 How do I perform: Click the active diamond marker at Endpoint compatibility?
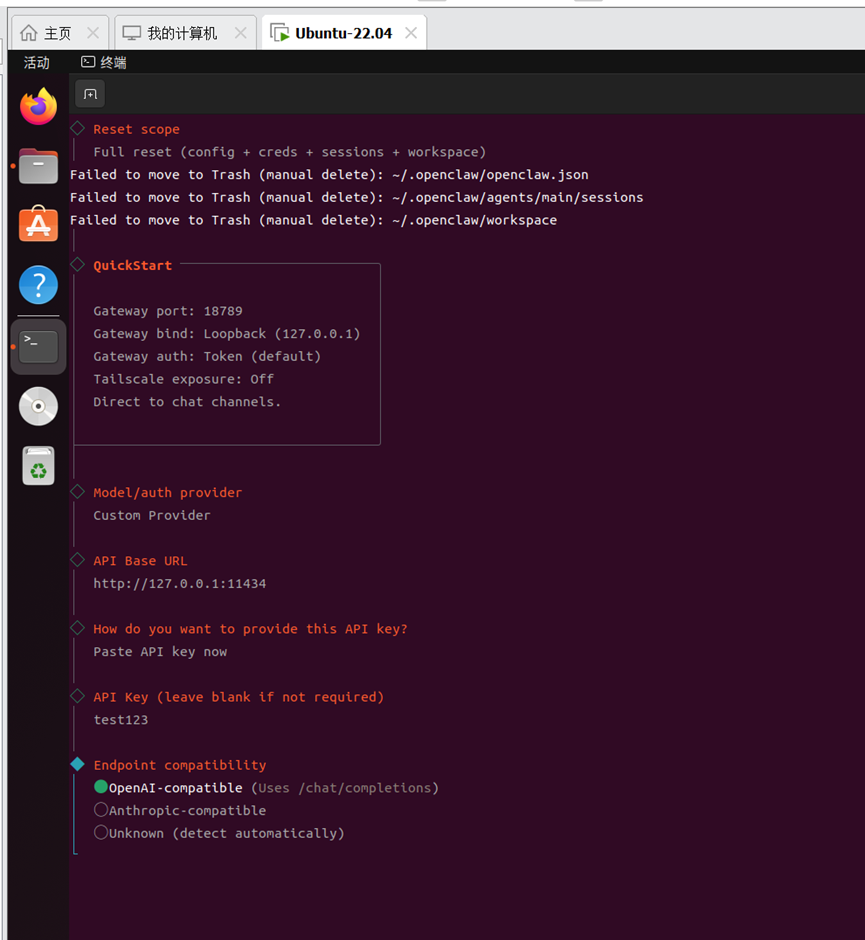coord(77,764)
